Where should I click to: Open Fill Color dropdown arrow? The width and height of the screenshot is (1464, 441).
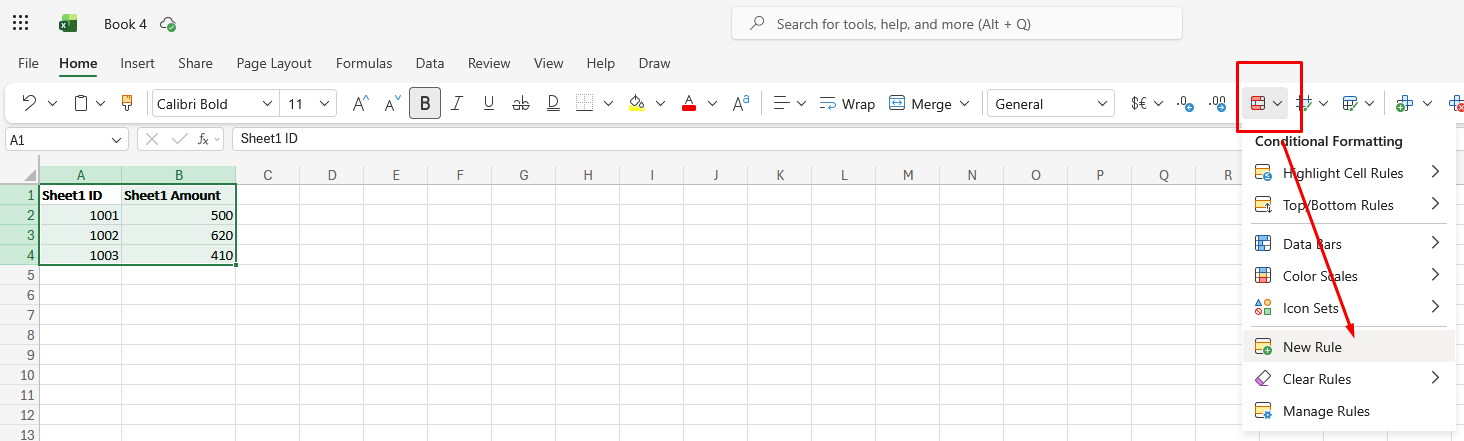(x=660, y=103)
